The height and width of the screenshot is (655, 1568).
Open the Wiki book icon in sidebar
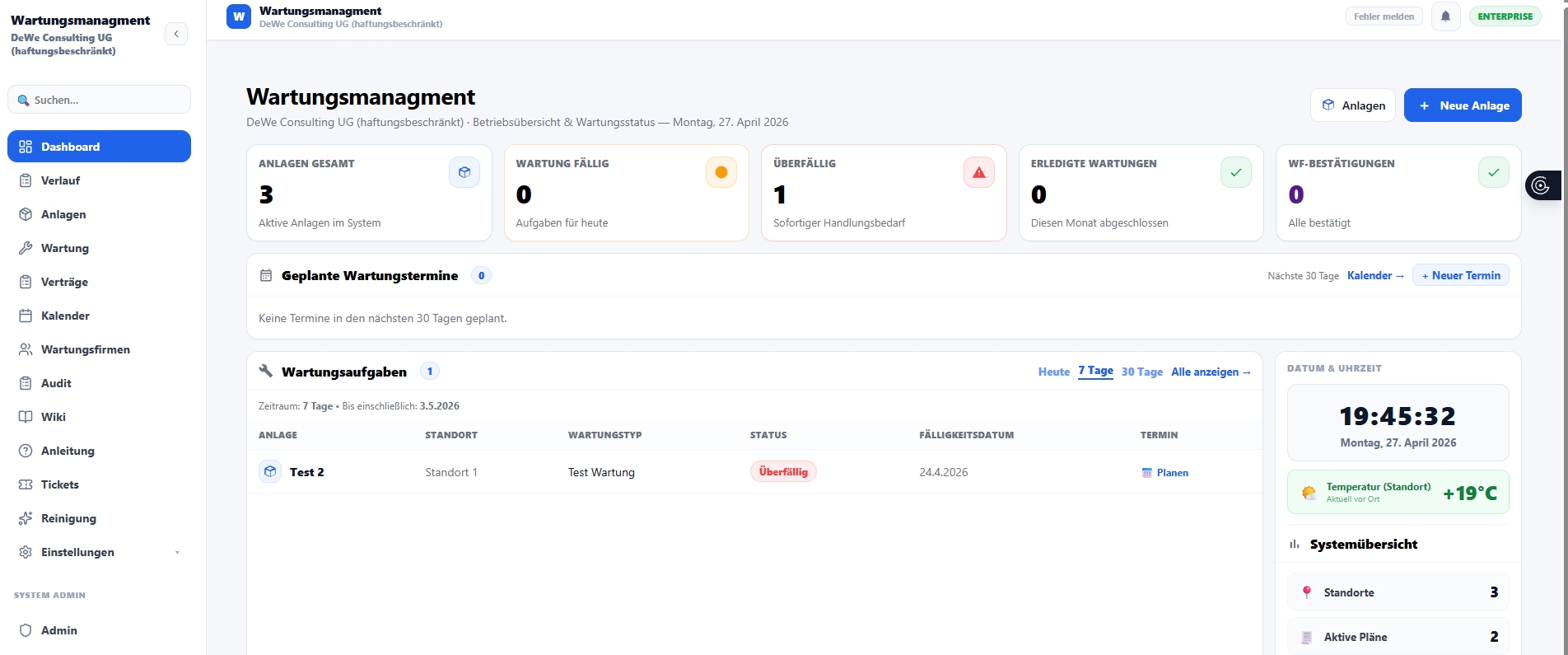click(x=26, y=417)
